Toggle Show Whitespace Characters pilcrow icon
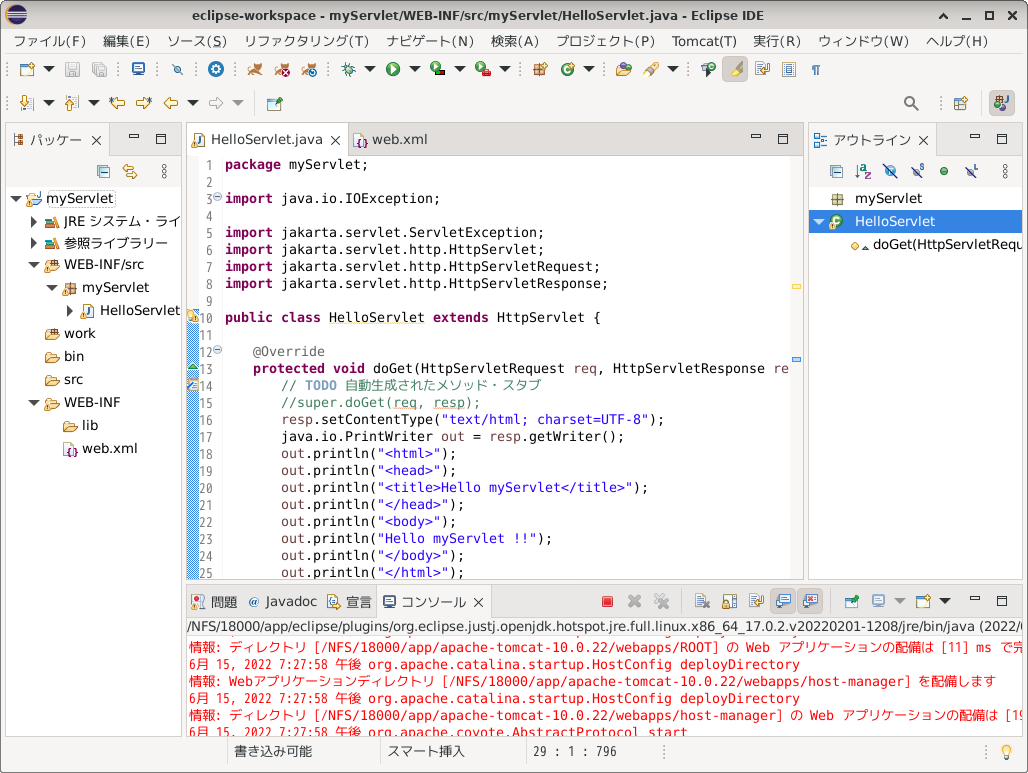 [x=816, y=69]
